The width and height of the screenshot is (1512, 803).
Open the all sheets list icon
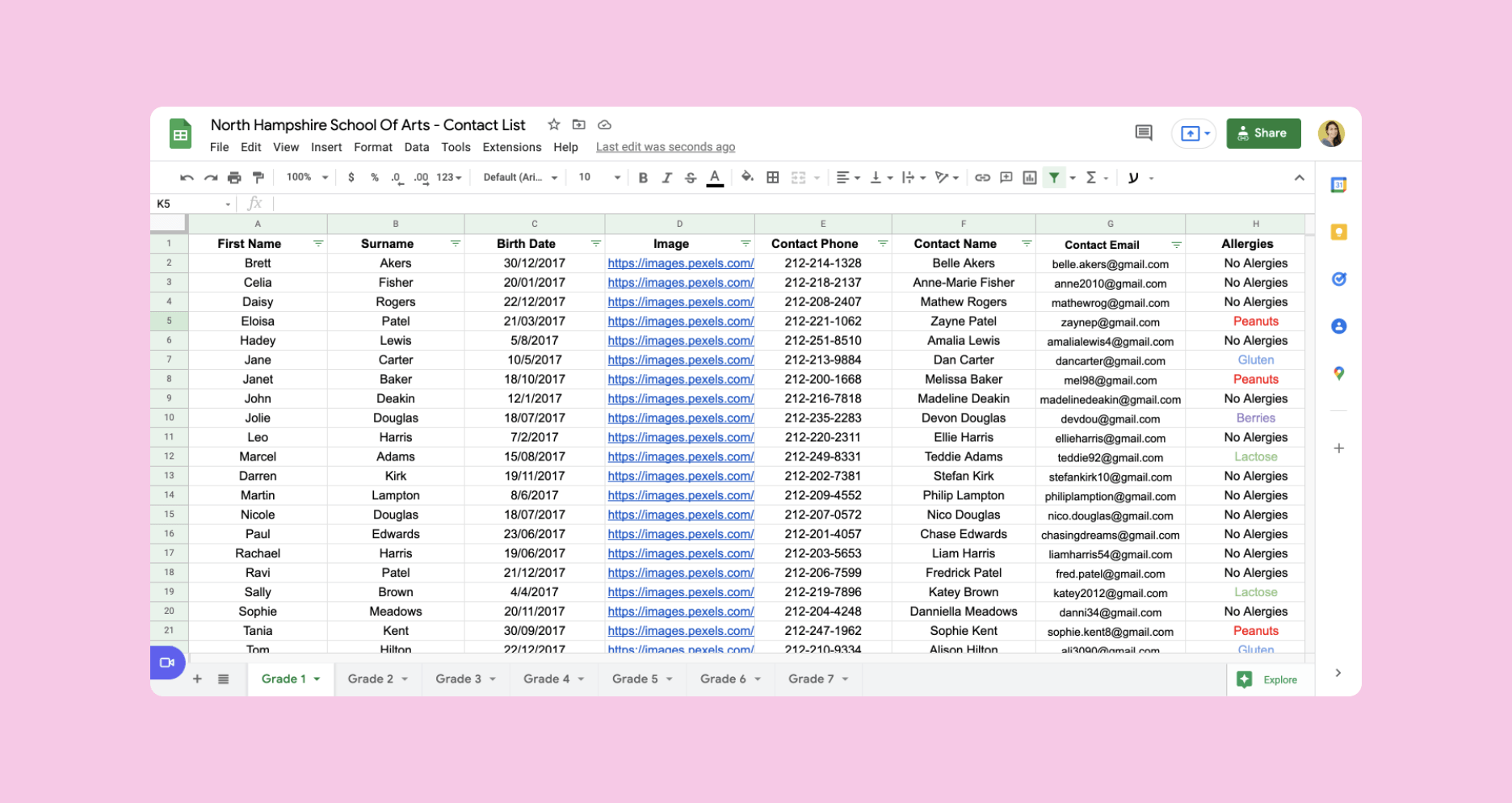[x=224, y=679]
